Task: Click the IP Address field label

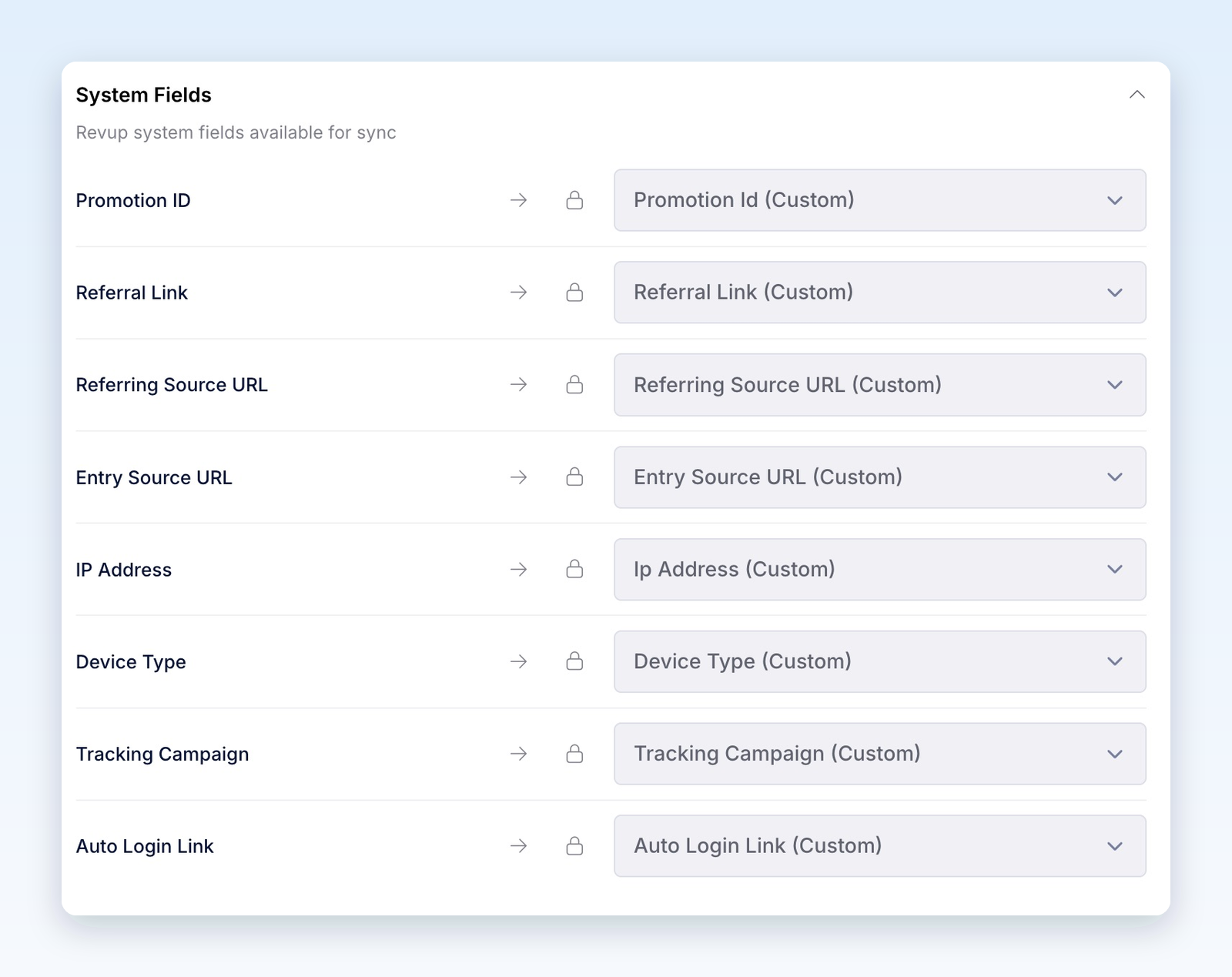Action: pos(124,570)
